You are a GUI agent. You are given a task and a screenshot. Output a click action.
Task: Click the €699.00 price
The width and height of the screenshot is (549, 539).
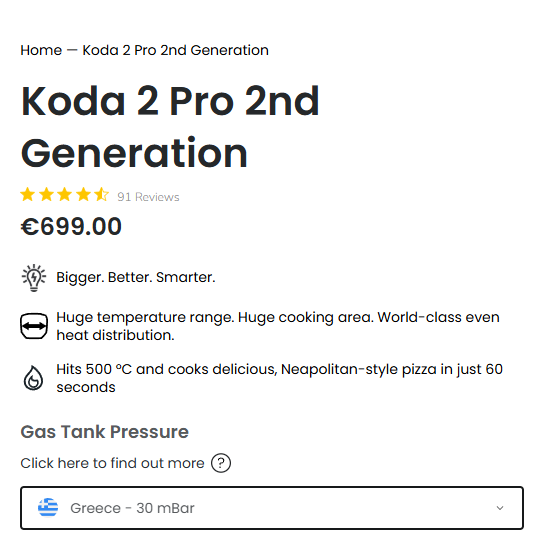point(71,226)
